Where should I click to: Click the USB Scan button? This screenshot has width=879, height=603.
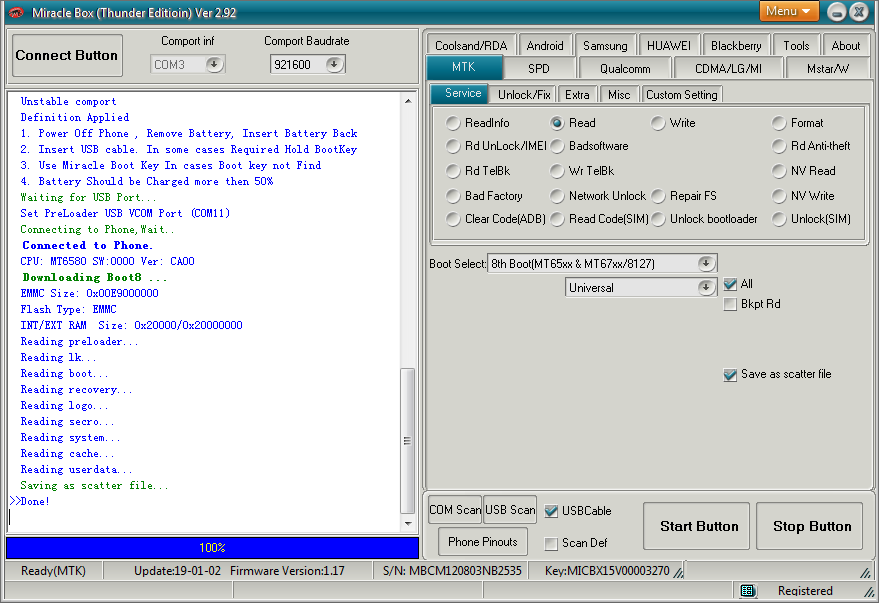510,510
